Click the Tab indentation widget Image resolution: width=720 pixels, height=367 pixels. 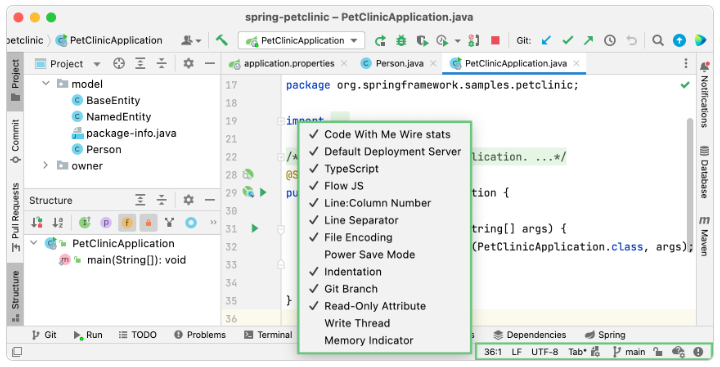pos(578,352)
